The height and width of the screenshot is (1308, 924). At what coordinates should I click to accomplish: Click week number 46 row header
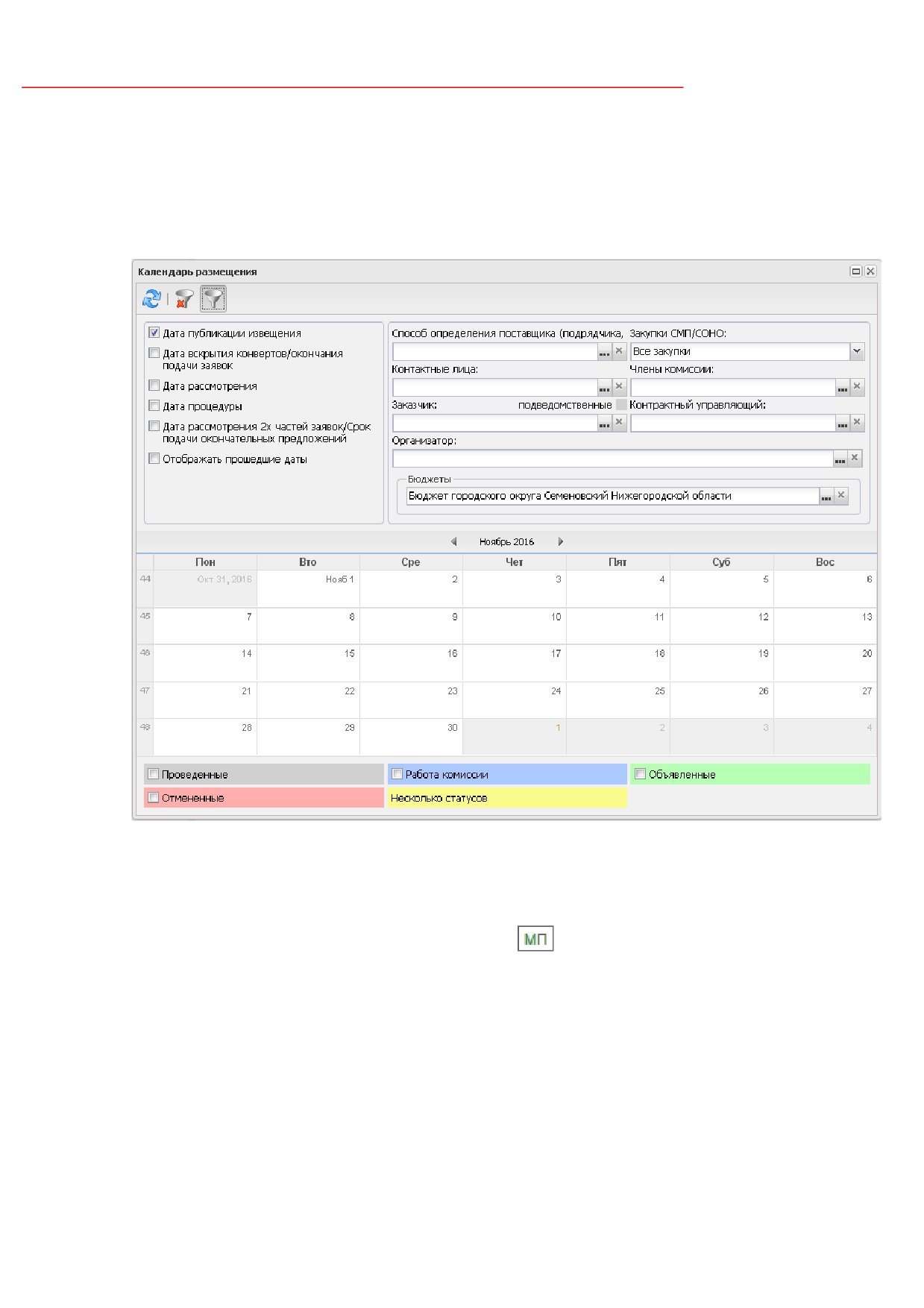[145, 663]
